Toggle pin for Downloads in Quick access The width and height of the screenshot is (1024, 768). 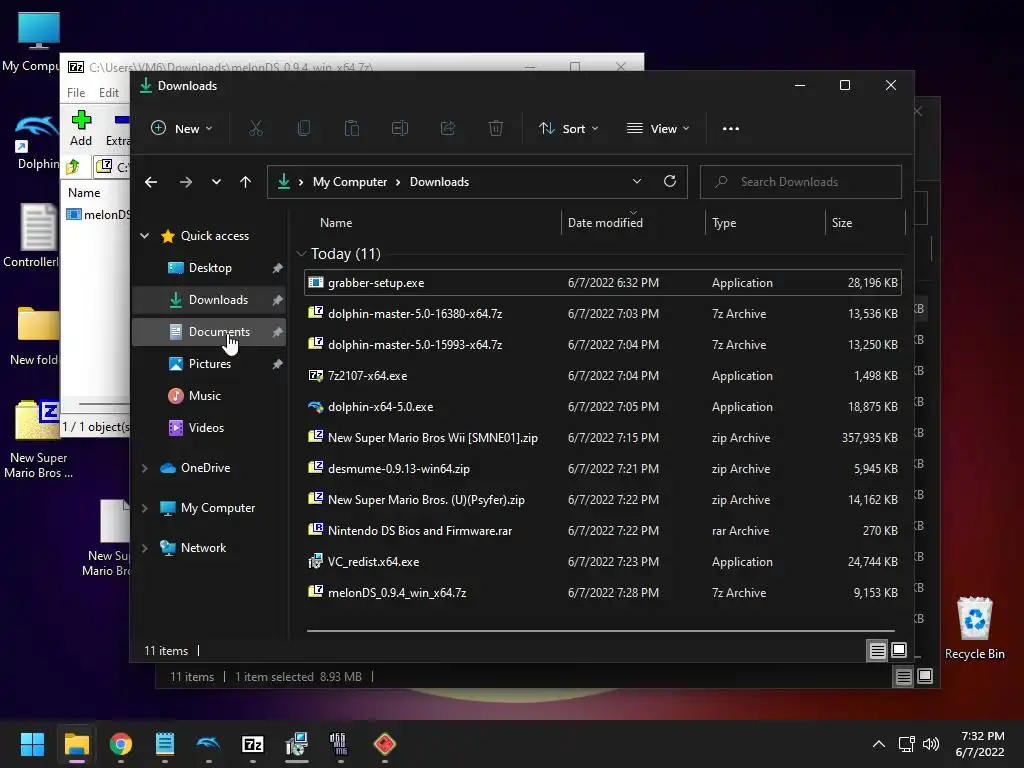click(278, 300)
